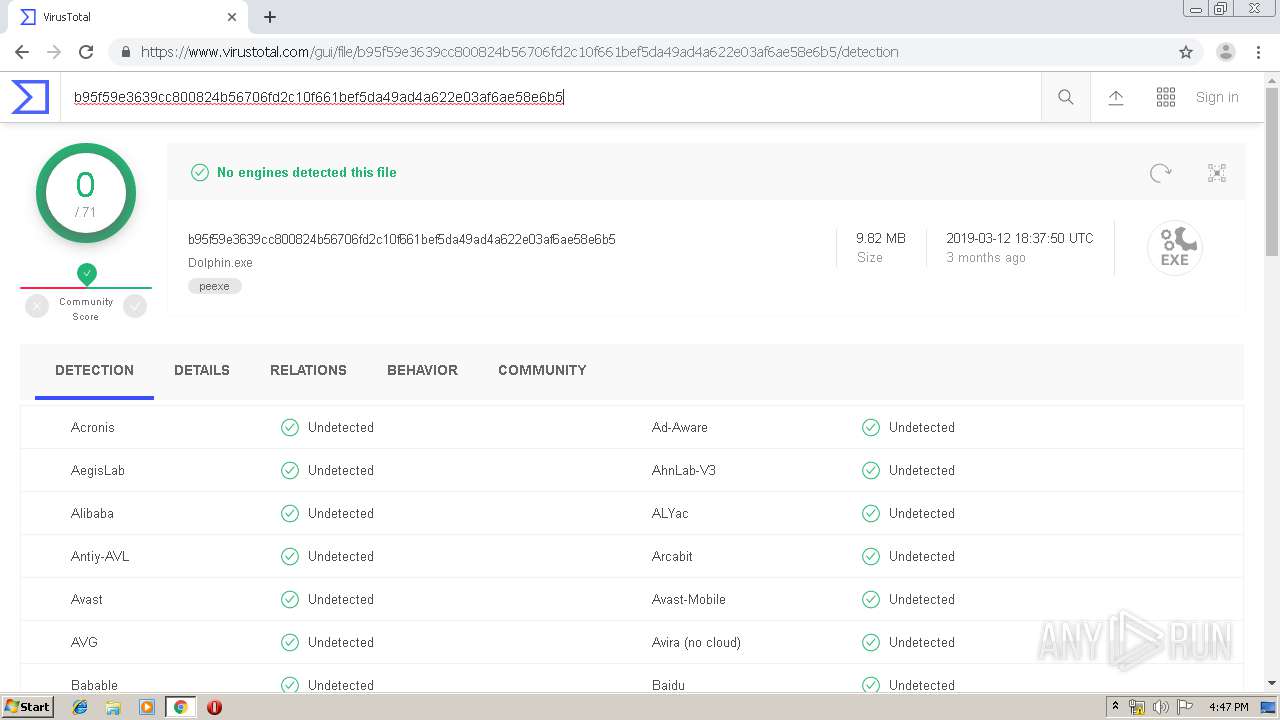Click the Sign in link
Viewport: 1280px width, 720px height.
tap(1217, 97)
